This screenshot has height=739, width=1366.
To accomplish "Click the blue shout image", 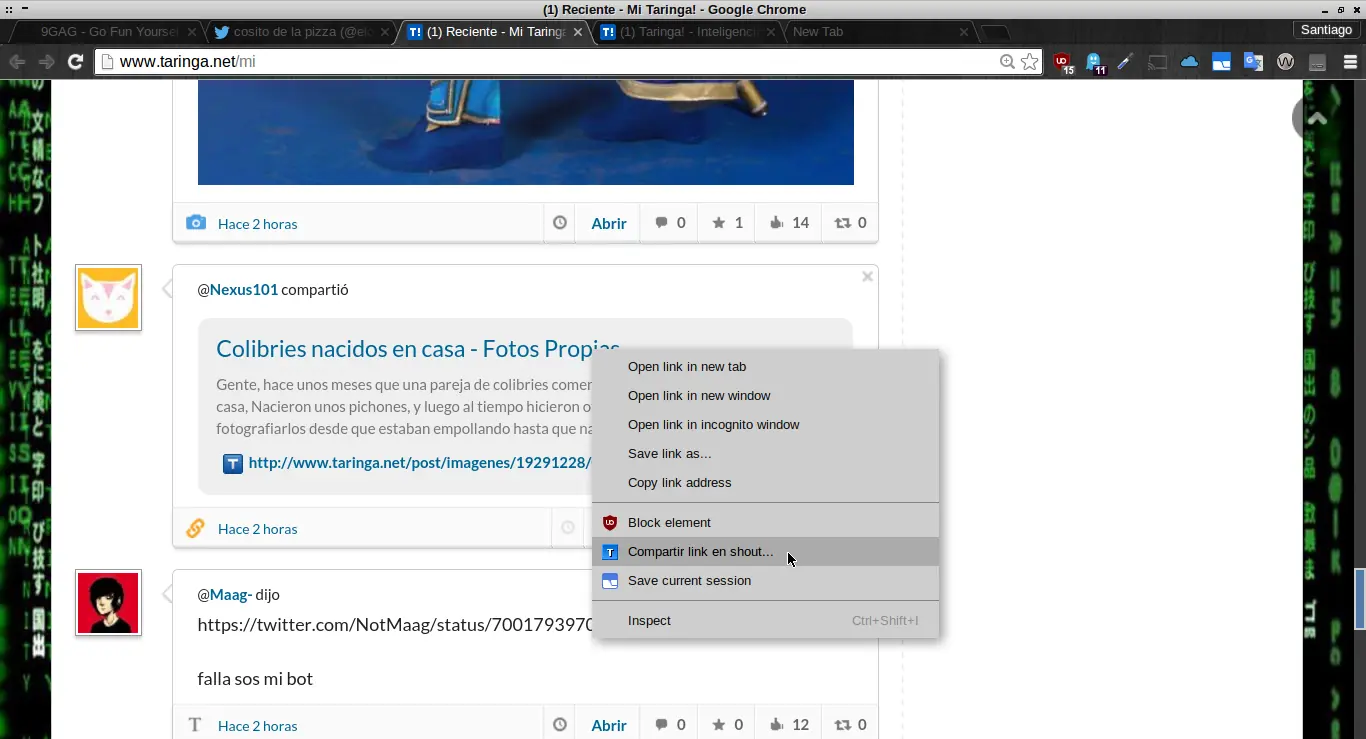I will (526, 132).
